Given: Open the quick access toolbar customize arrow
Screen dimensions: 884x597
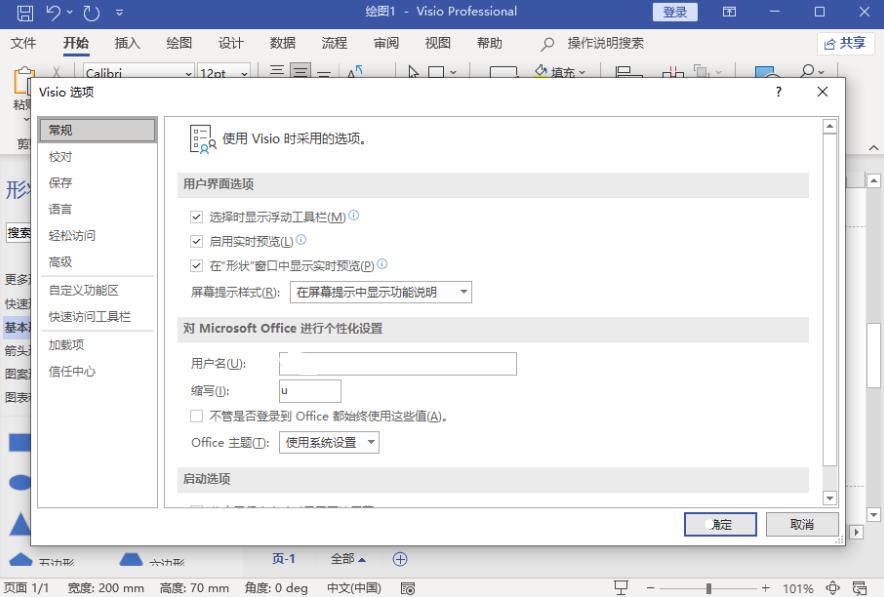Looking at the screenshot, I should tap(120, 12).
